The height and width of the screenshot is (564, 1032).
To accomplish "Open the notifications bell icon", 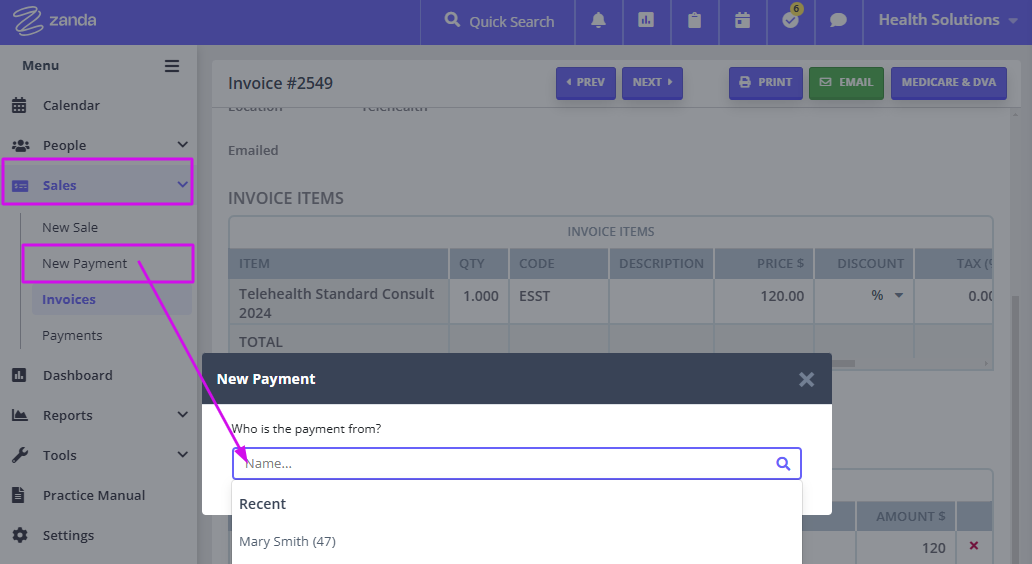I will [x=598, y=20].
